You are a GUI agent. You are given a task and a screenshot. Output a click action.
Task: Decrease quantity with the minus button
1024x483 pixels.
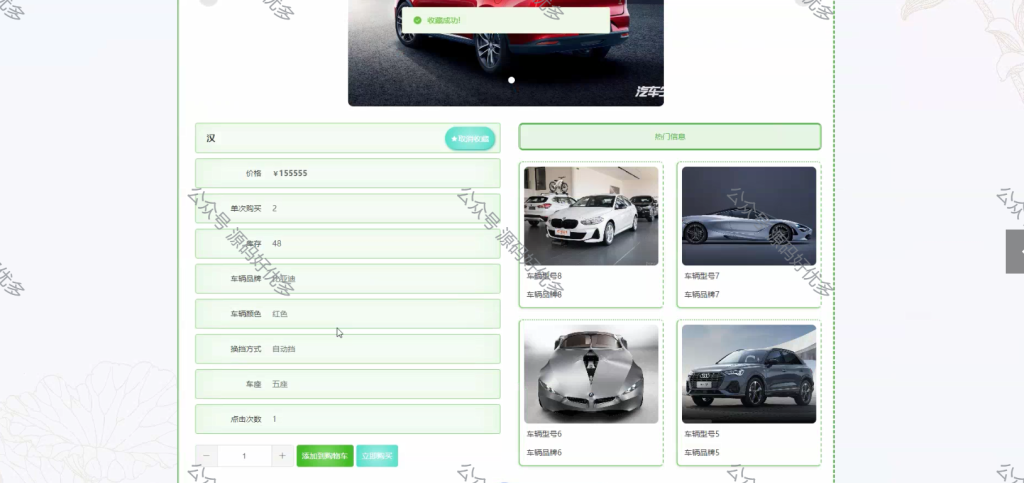click(206, 456)
